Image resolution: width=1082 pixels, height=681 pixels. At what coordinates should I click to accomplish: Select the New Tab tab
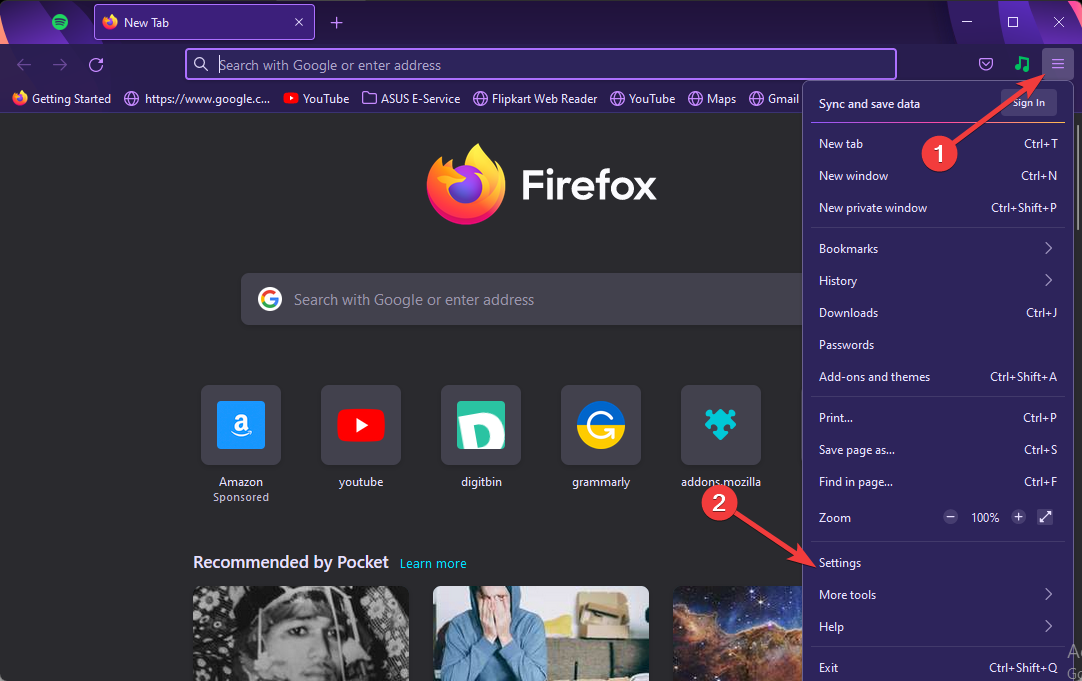204,22
